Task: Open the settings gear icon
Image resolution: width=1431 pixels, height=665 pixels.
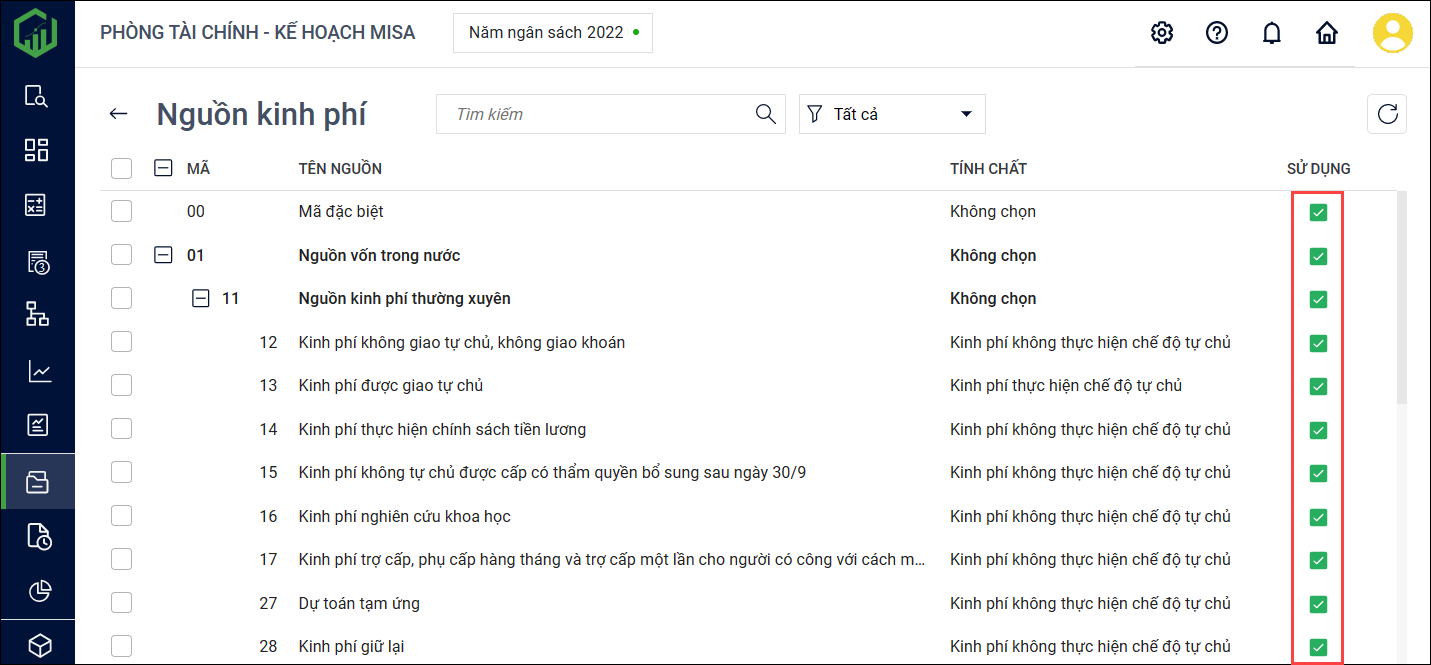Action: (x=1161, y=33)
